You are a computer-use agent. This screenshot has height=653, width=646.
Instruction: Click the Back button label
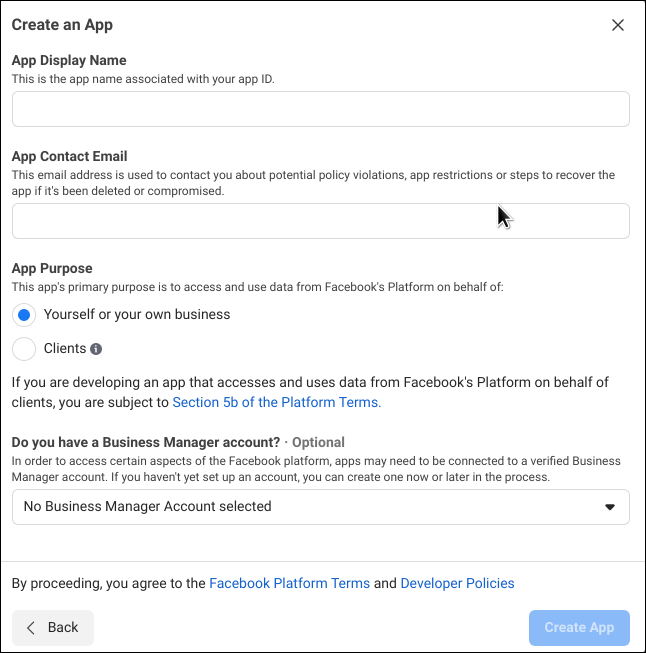tap(63, 627)
